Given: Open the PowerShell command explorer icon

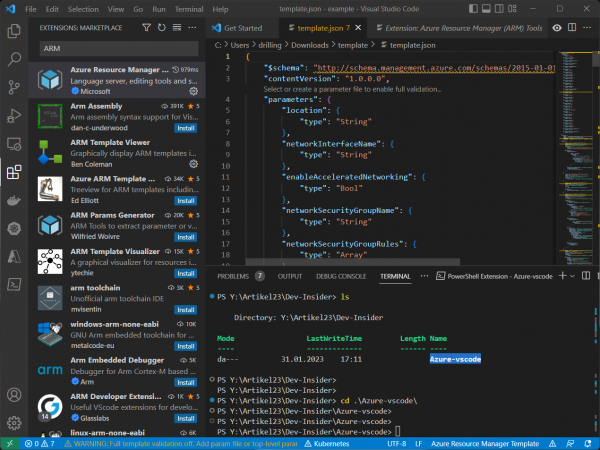Looking at the screenshot, I should [14, 285].
